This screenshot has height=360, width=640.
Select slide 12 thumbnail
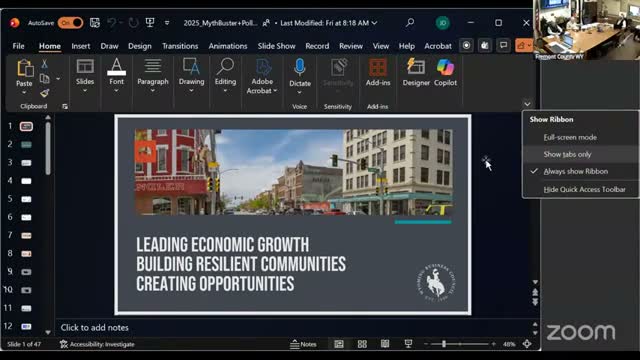point(26,327)
